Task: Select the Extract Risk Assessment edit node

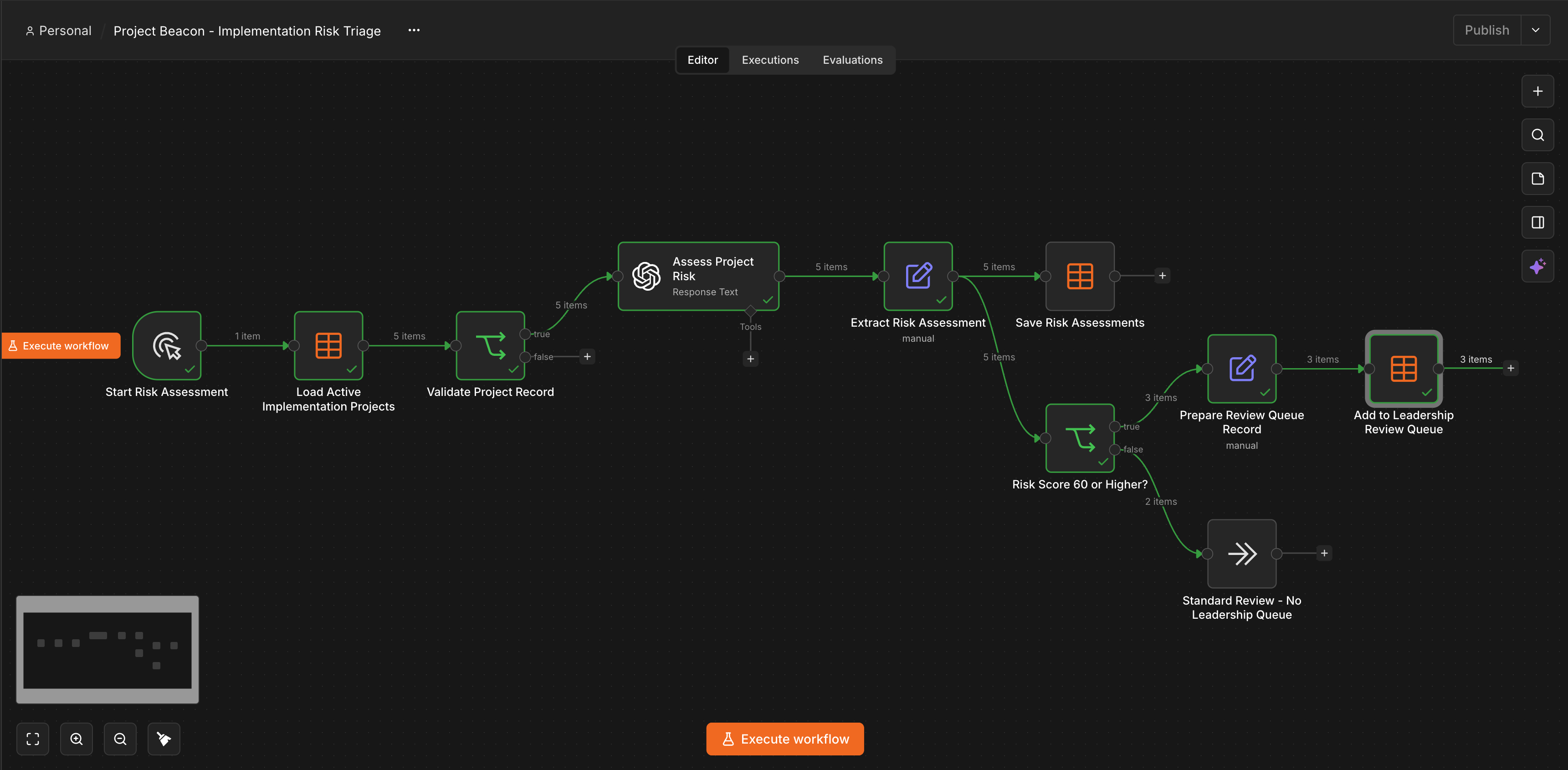Action: (918, 277)
